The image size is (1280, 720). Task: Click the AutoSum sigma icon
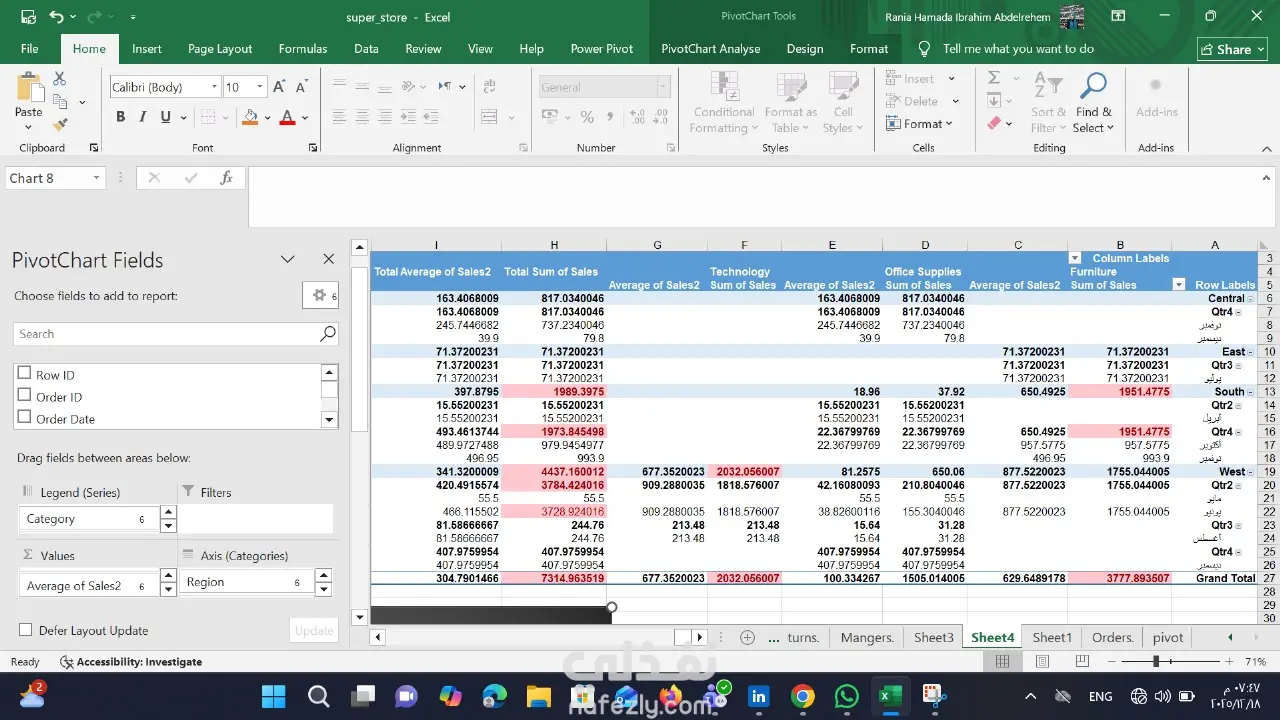(993, 78)
